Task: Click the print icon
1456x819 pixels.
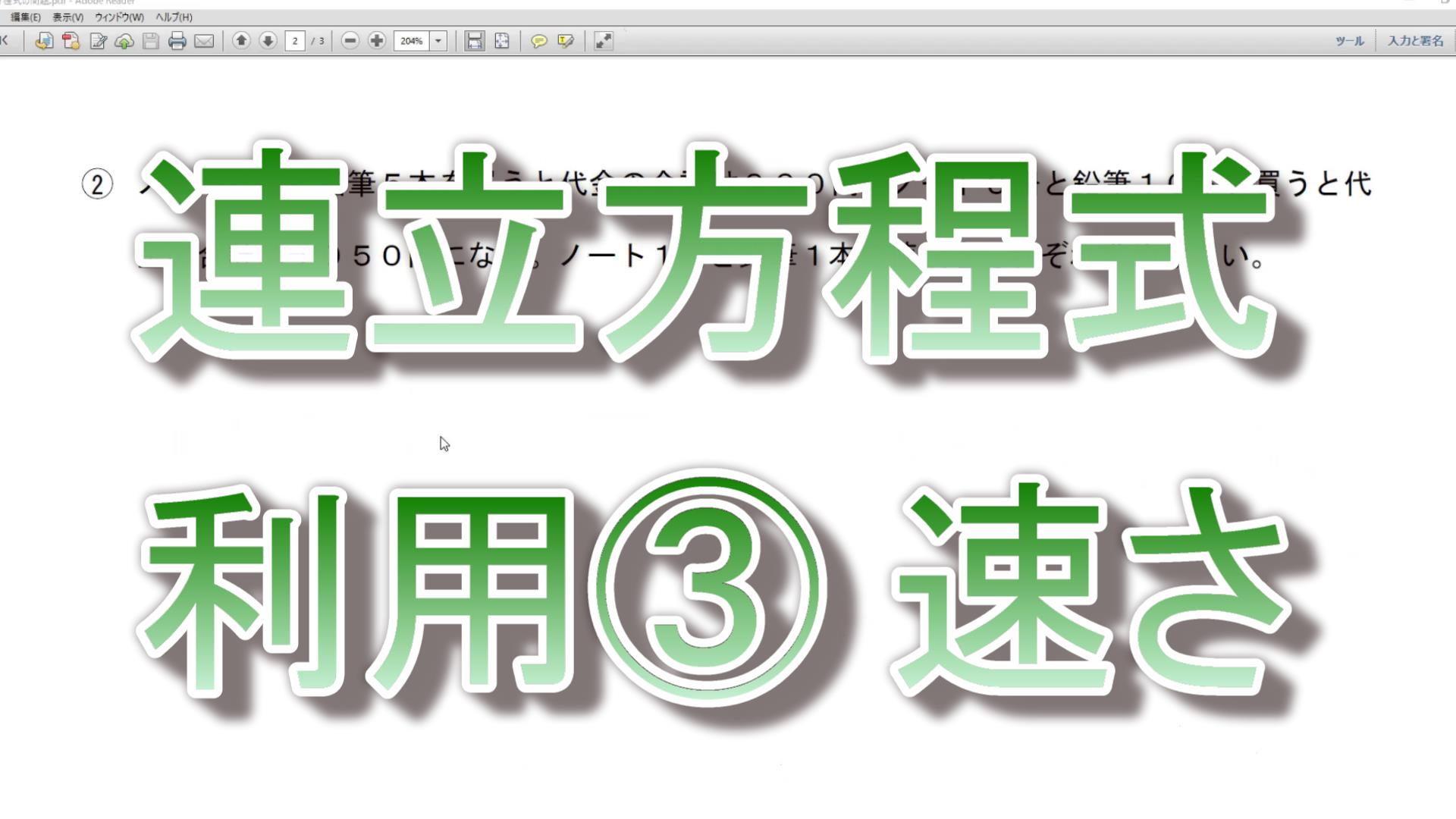Action: pos(177,41)
